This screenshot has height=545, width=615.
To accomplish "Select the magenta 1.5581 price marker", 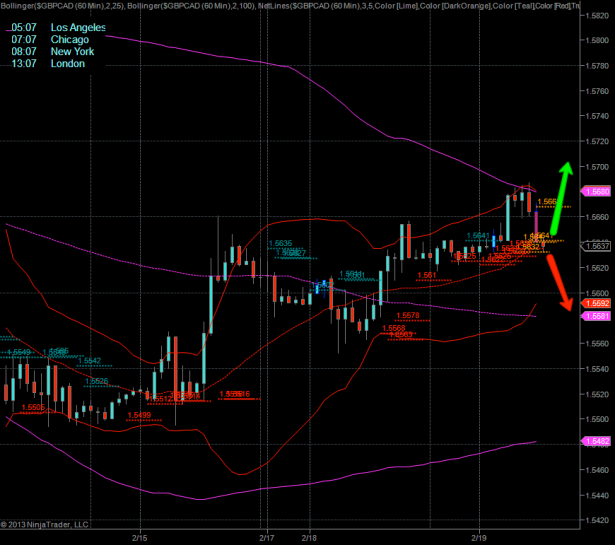I will pyautogui.click(x=597, y=316).
